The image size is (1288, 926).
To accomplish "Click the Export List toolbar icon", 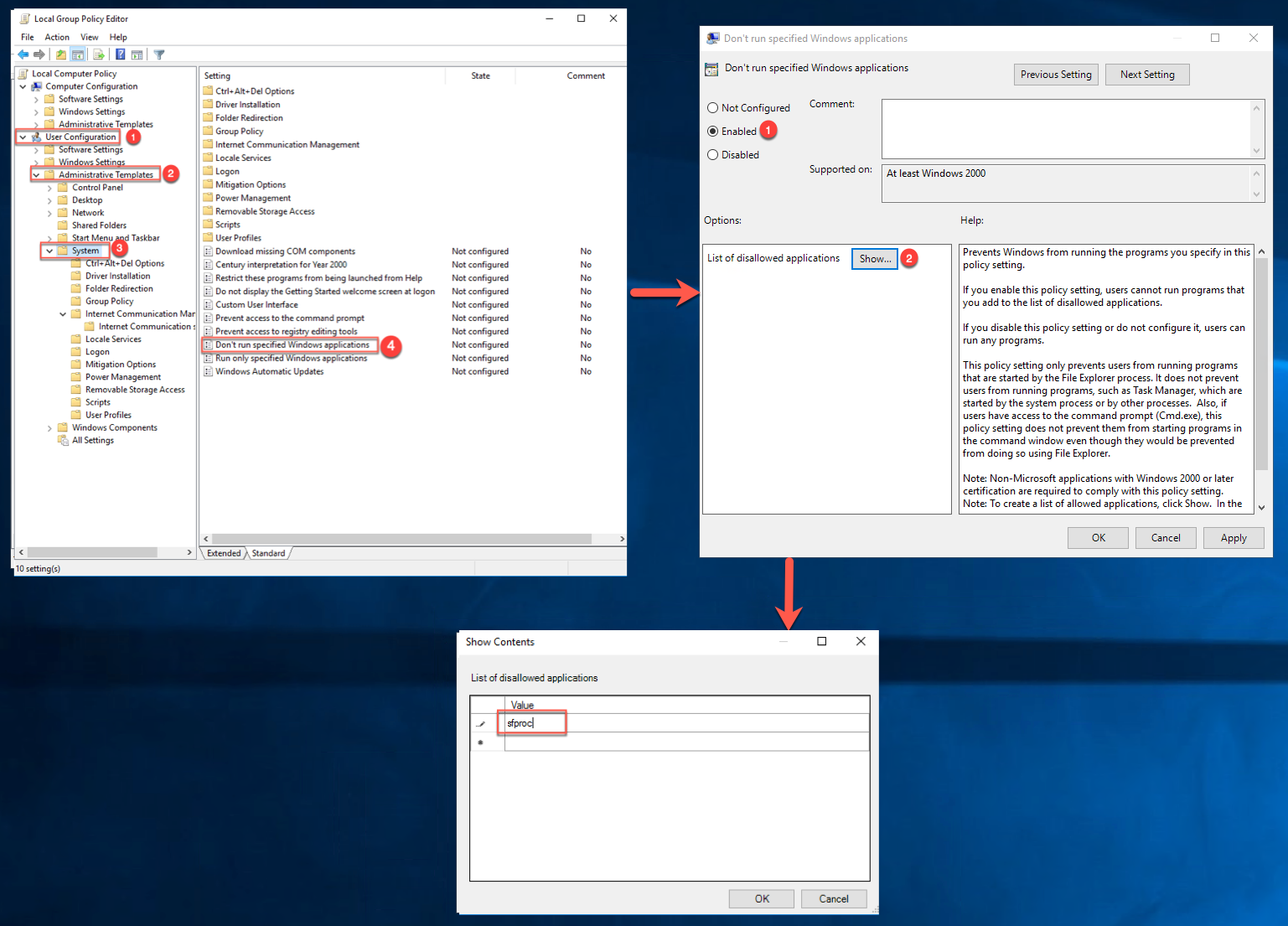I will [99, 54].
